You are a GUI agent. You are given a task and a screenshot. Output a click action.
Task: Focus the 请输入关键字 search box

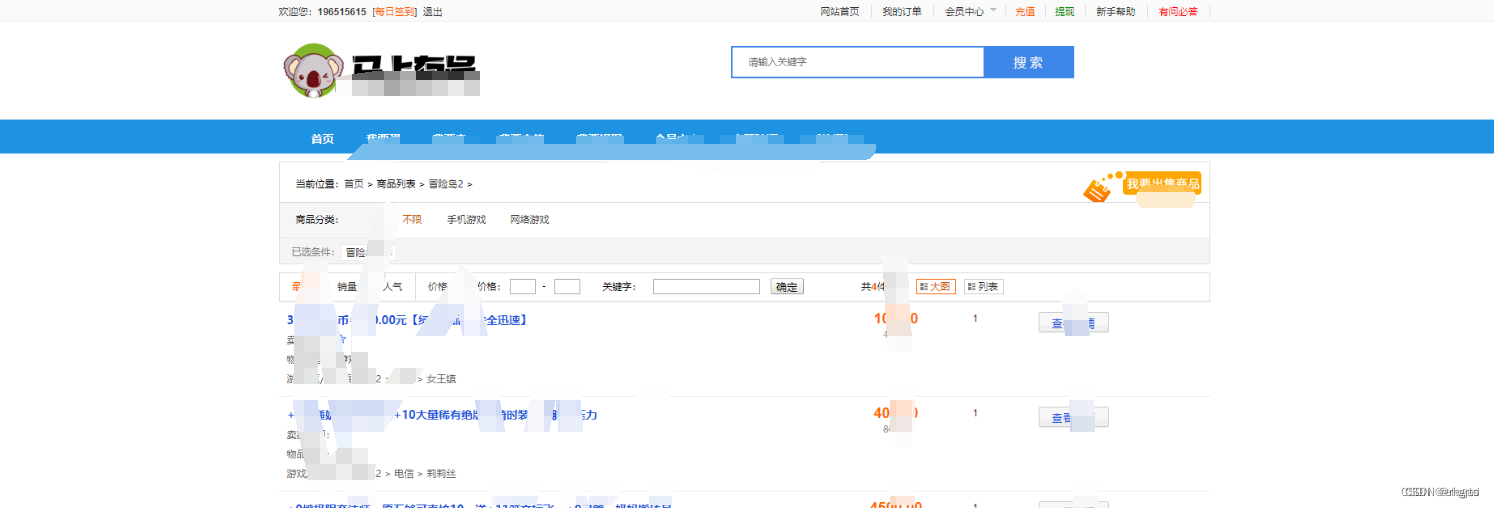click(858, 62)
